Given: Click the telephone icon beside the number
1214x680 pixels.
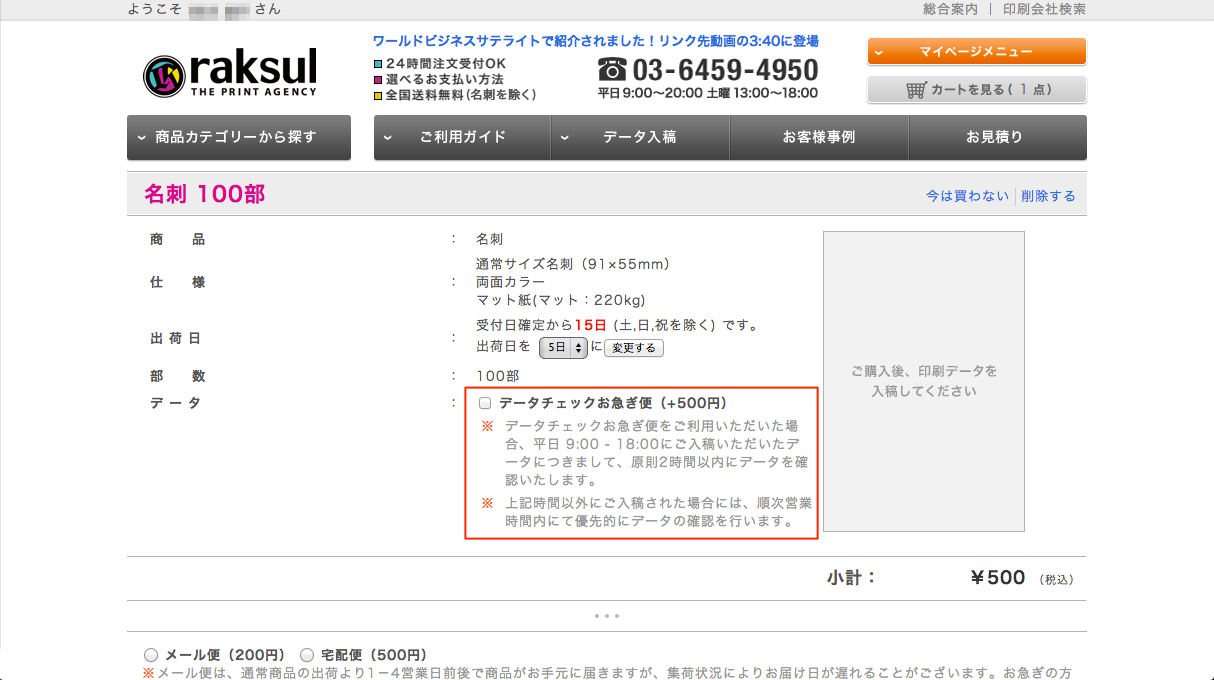Looking at the screenshot, I should point(612,69).
